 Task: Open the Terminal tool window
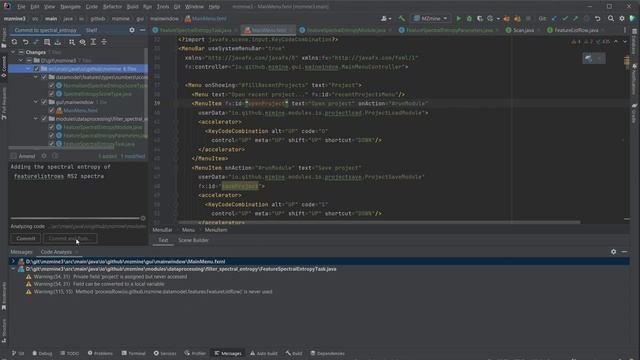133,353
